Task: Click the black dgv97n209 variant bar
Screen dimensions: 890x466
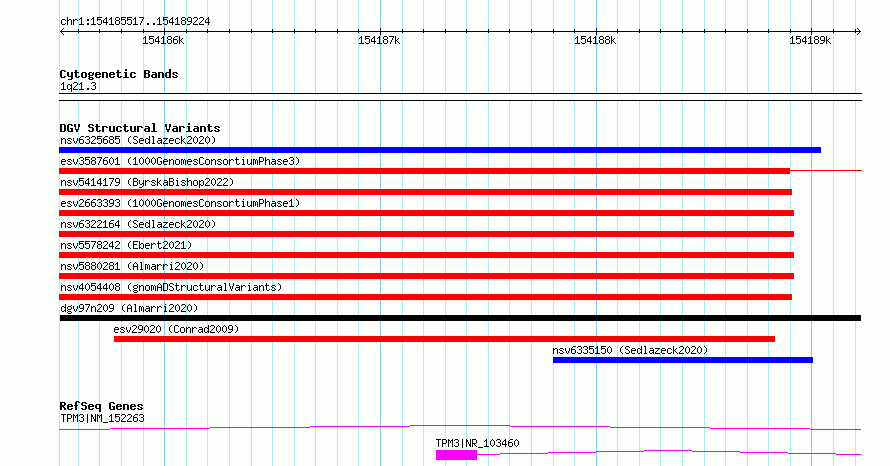Action: click(x=460, y=318)
